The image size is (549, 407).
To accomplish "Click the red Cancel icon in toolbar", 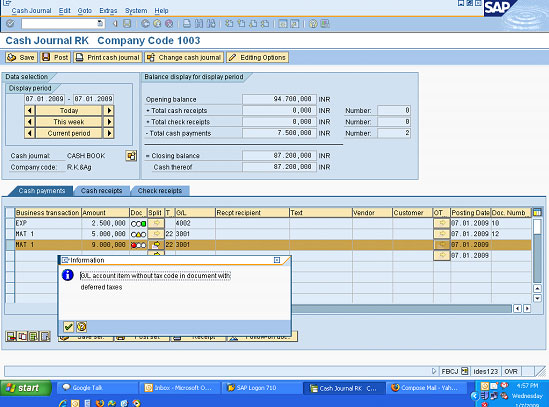I will pos(169,23).
